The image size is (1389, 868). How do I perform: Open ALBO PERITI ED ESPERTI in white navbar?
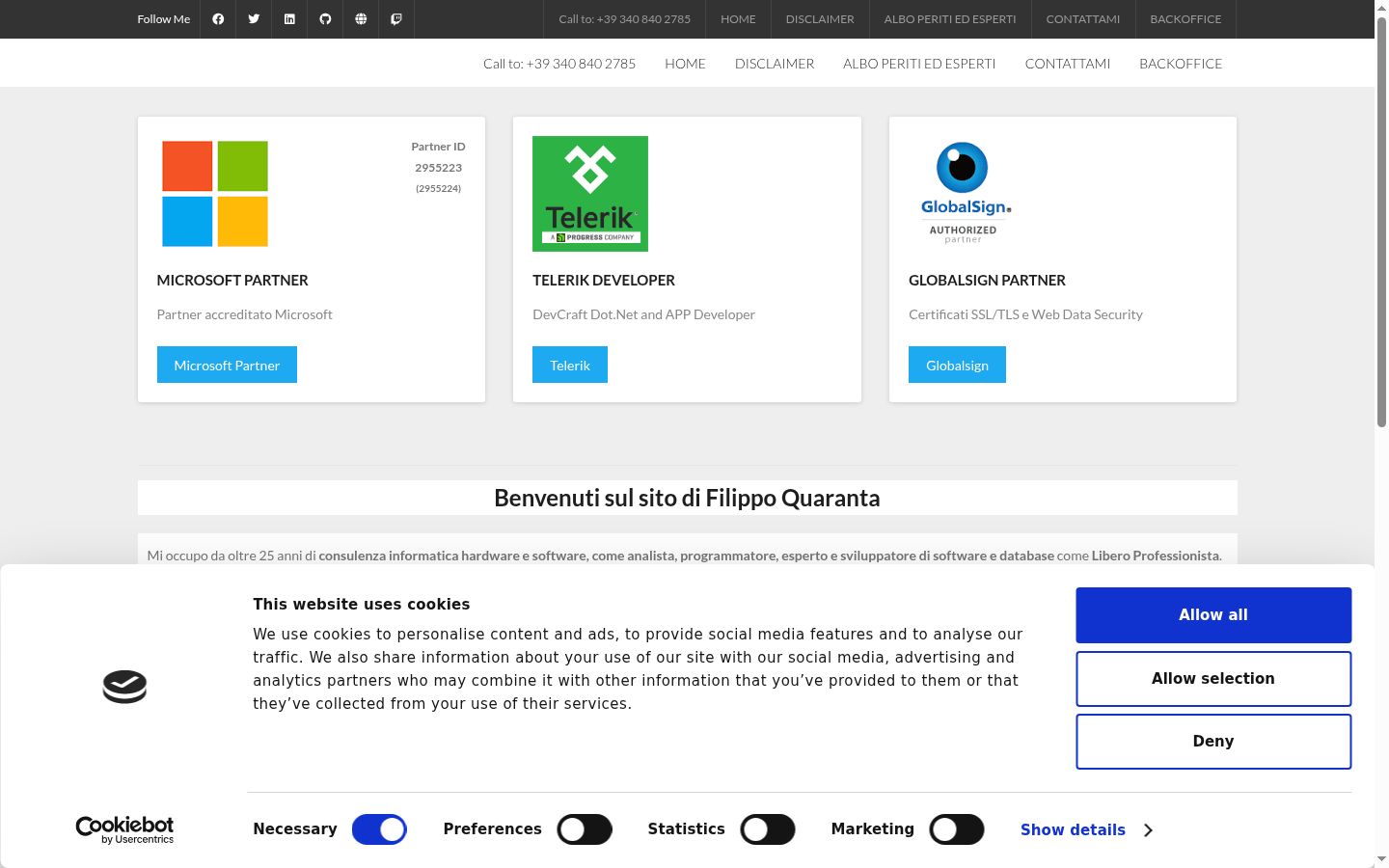click(919, 64)
